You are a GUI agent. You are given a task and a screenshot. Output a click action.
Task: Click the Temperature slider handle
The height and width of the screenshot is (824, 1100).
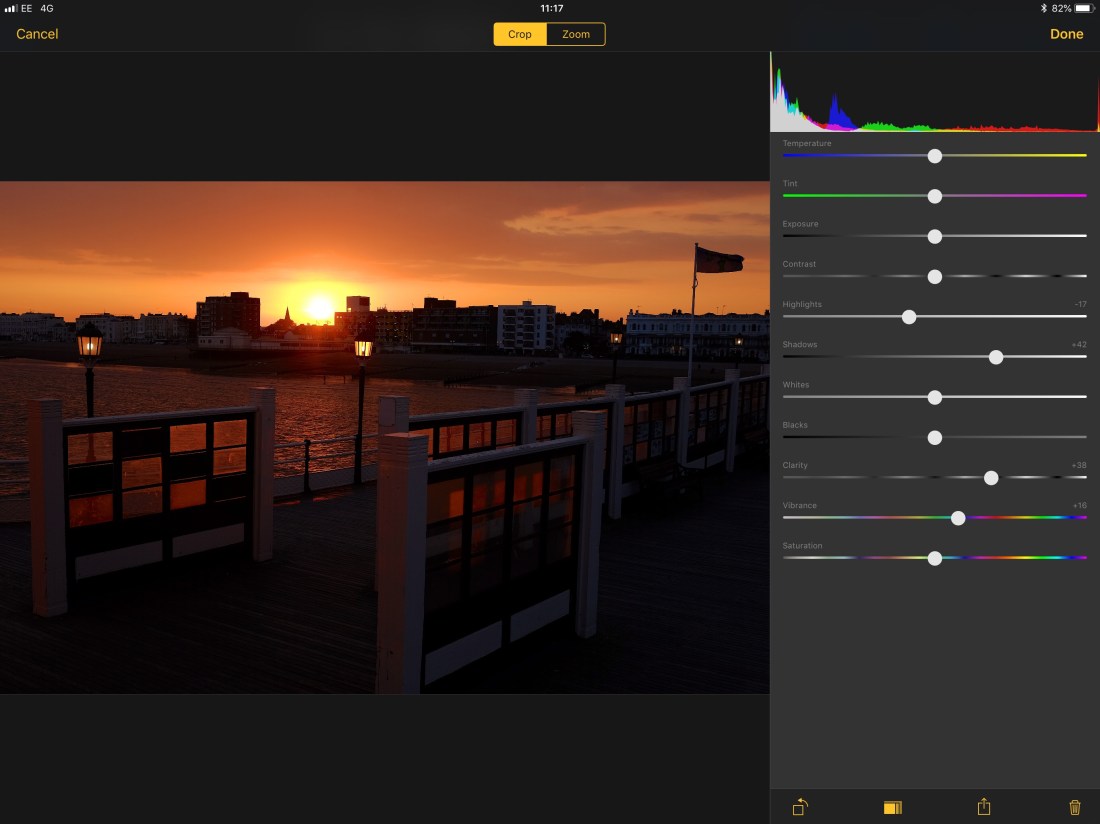click(935, 156)
